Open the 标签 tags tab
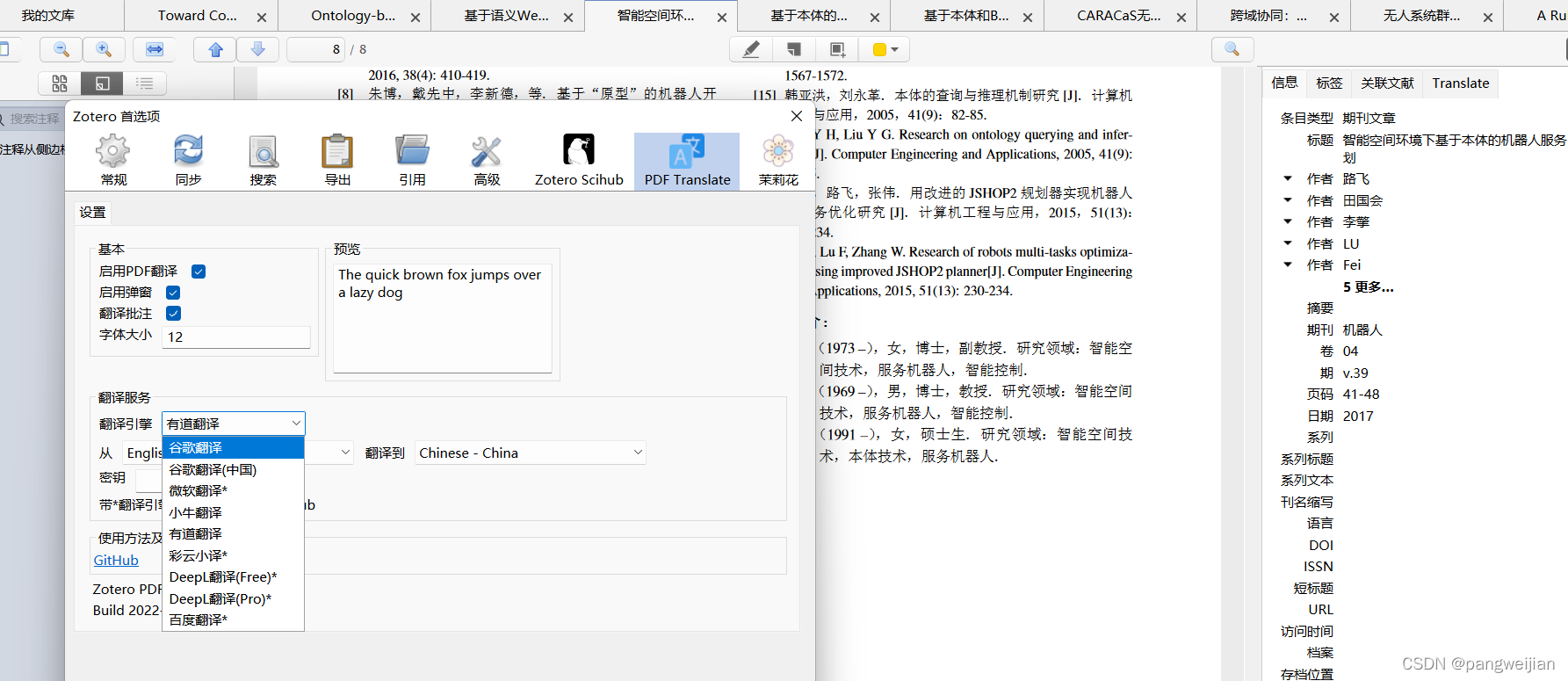The height and width of the screenshot is (681, 1568). [1329, 83]
